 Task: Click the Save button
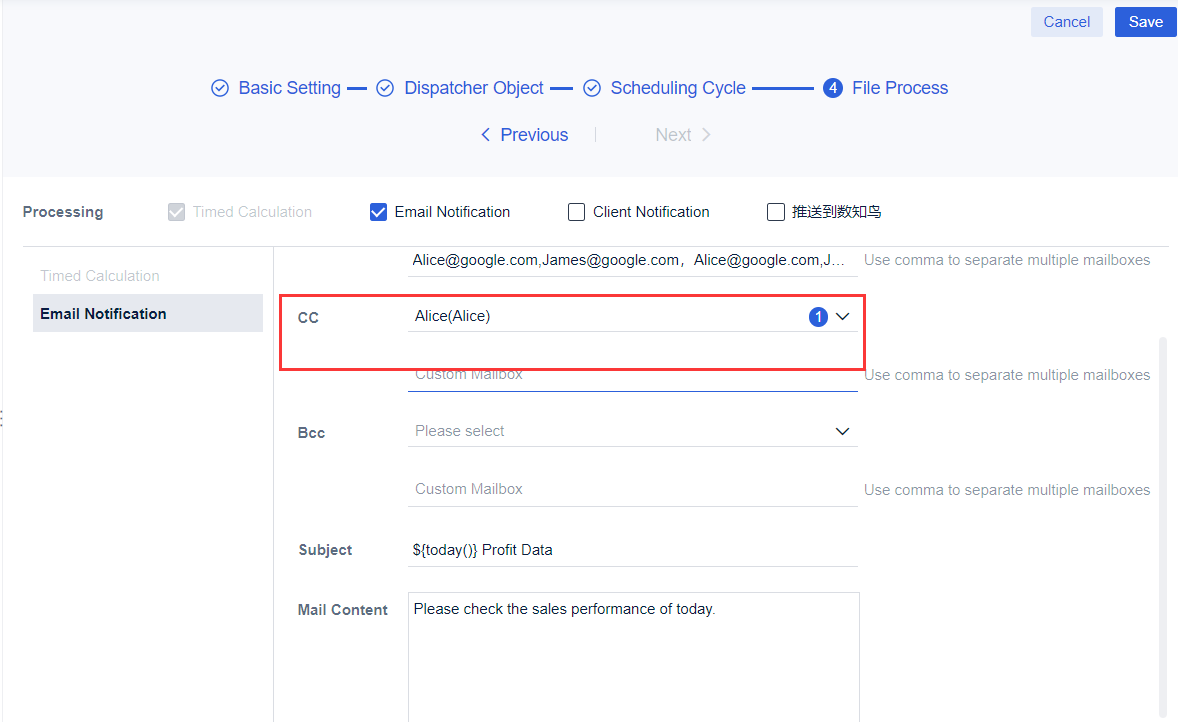(x=1145, y=21)
